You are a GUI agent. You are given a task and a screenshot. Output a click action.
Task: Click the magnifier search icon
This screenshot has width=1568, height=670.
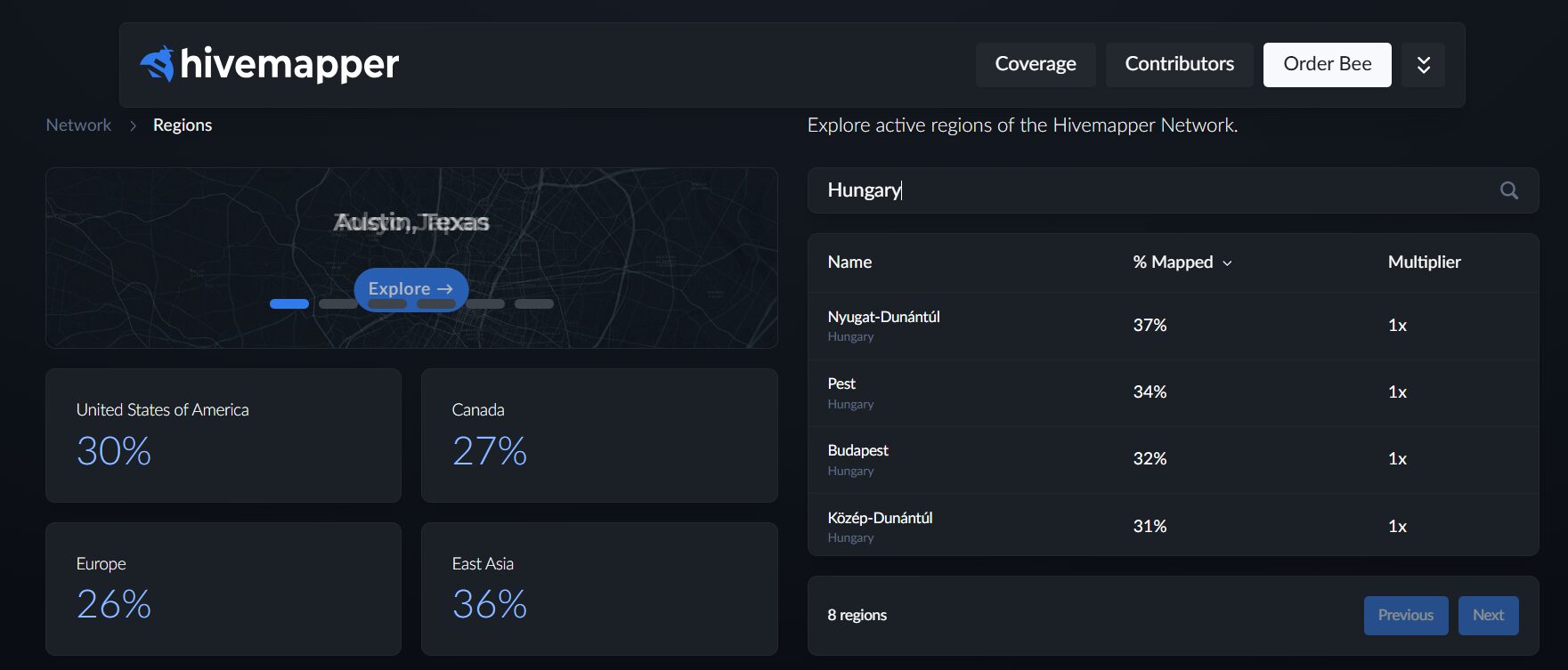point(1508,190)
